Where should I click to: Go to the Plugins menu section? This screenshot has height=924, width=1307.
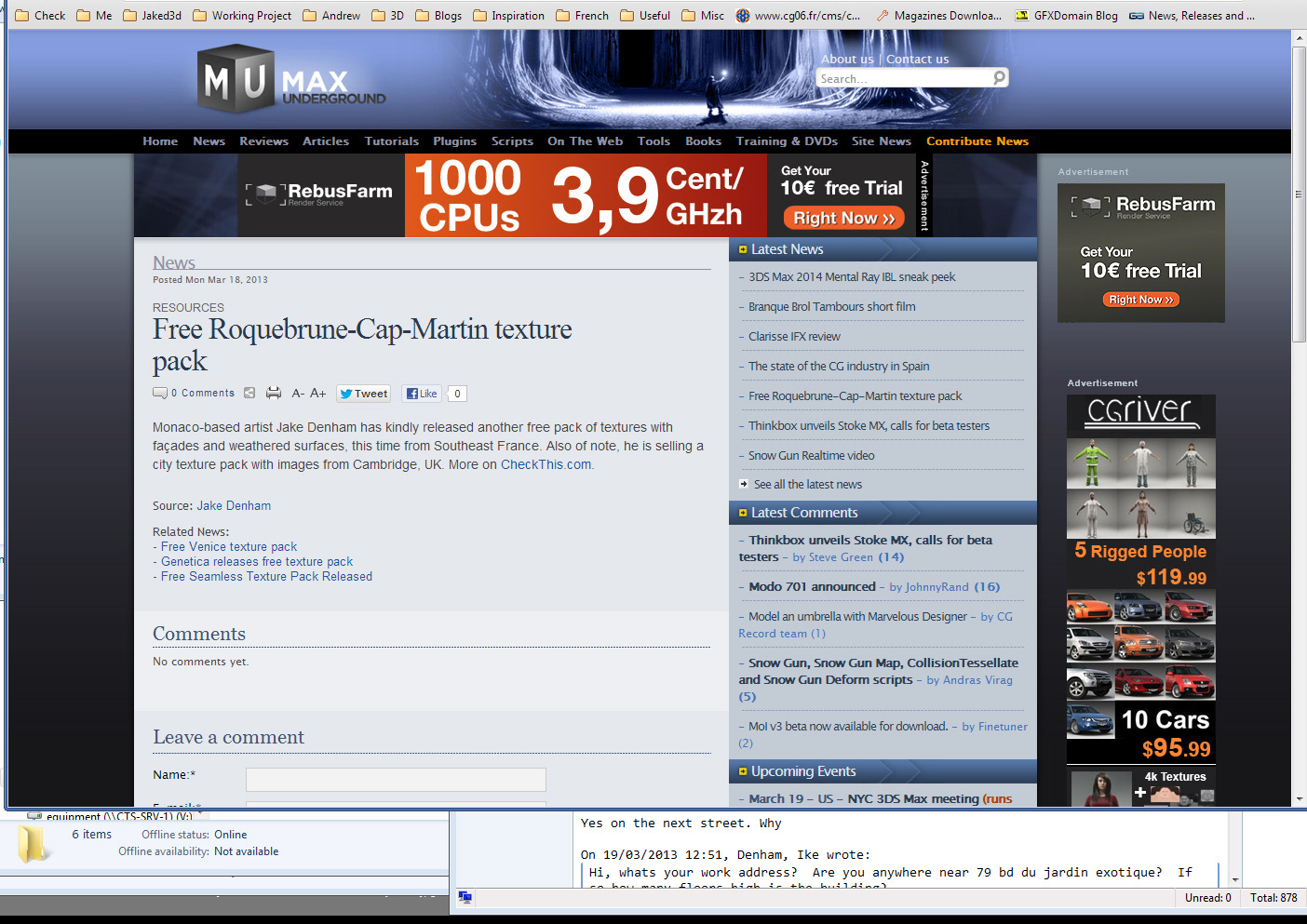point(454,141)
